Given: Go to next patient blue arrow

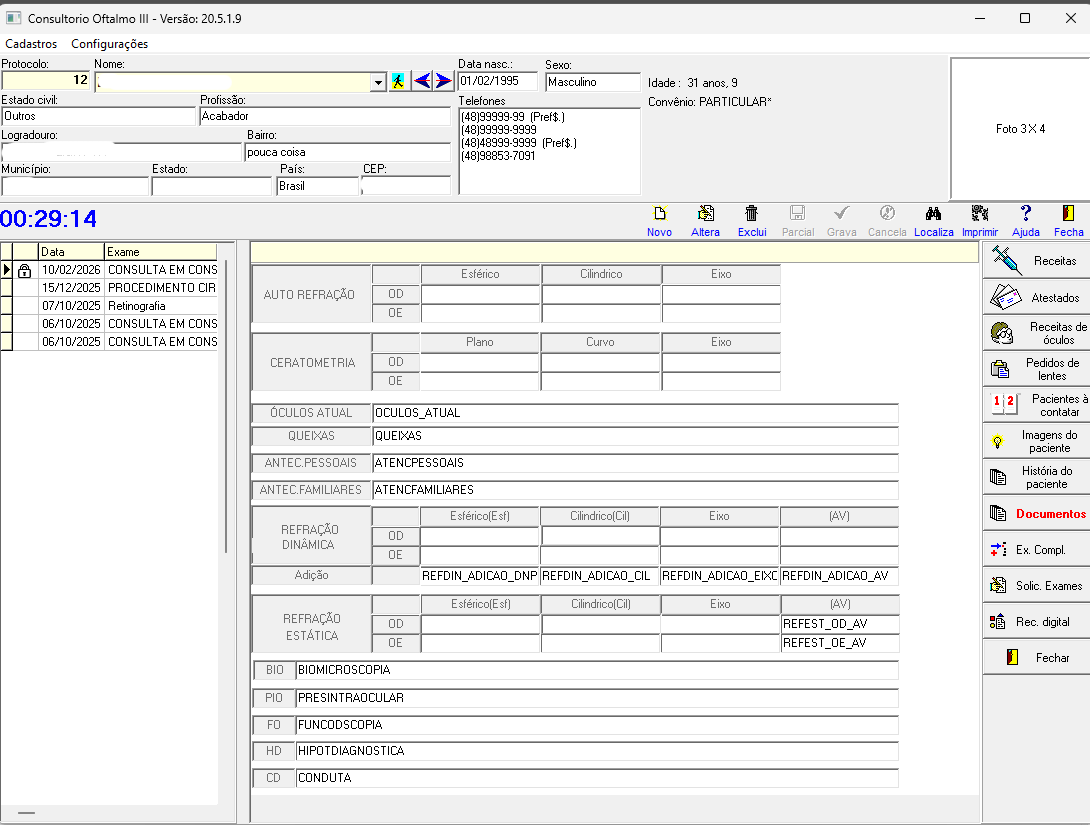Looking at the screenshot, I should [443, 82].
